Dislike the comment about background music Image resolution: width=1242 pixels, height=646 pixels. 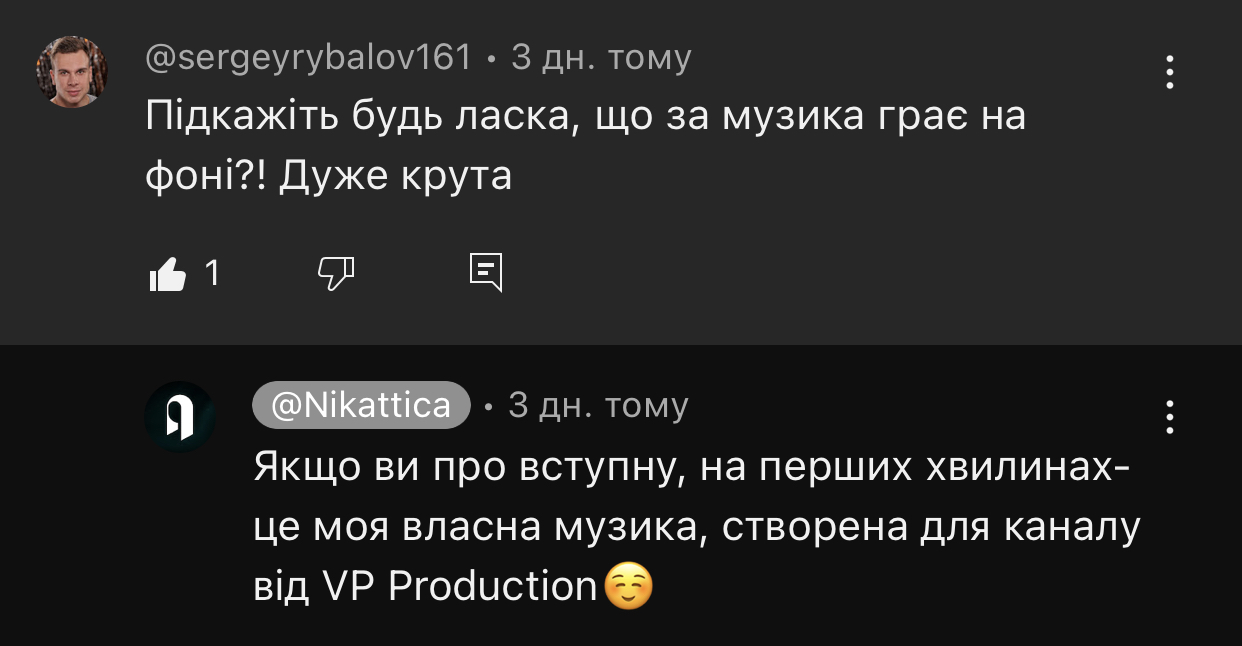click(336, 272)
